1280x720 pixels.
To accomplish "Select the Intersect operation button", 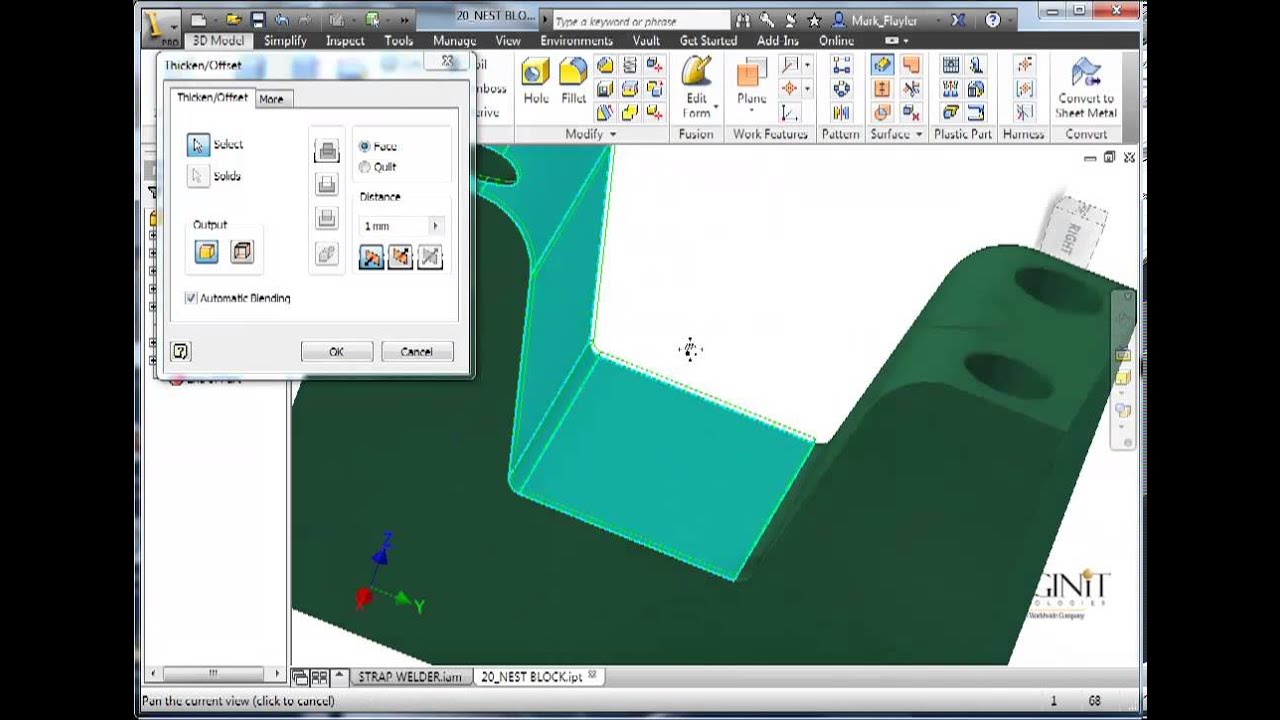I will tap(326, 218).
